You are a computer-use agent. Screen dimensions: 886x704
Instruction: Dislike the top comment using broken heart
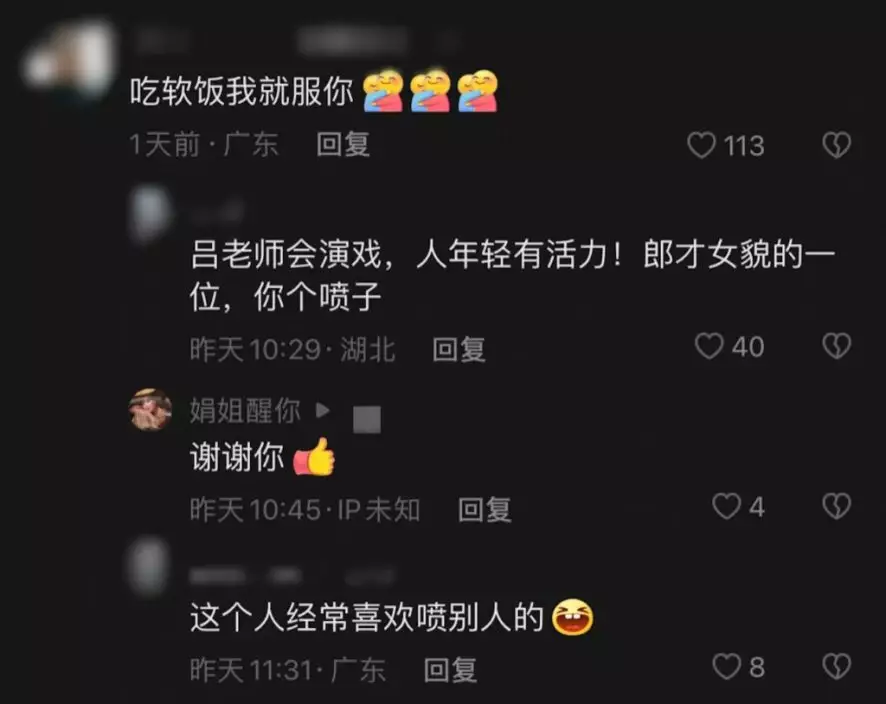coord(836,145)
